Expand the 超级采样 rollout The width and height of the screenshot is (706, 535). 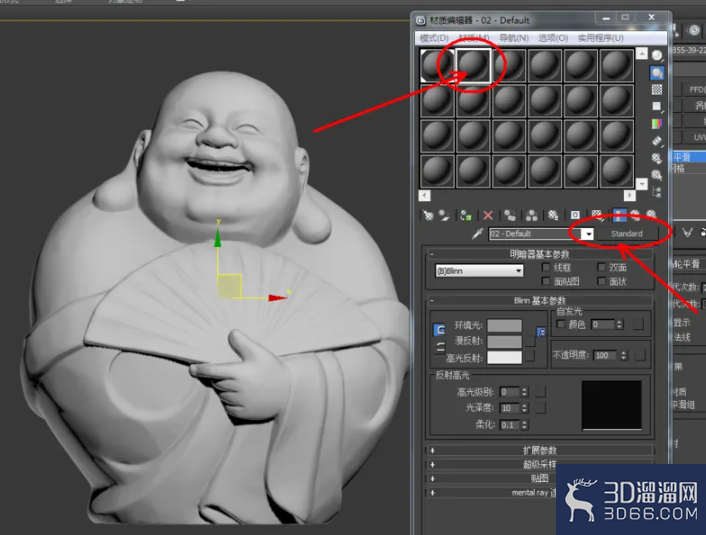point(492,464)
